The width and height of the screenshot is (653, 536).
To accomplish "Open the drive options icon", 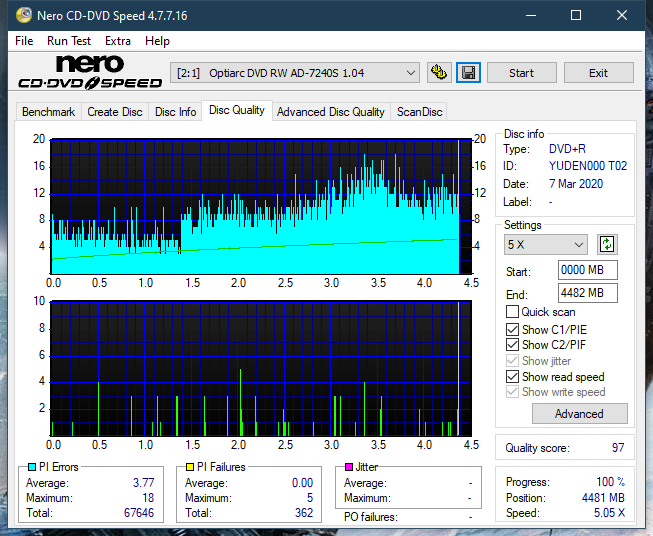I will (439, 73).
